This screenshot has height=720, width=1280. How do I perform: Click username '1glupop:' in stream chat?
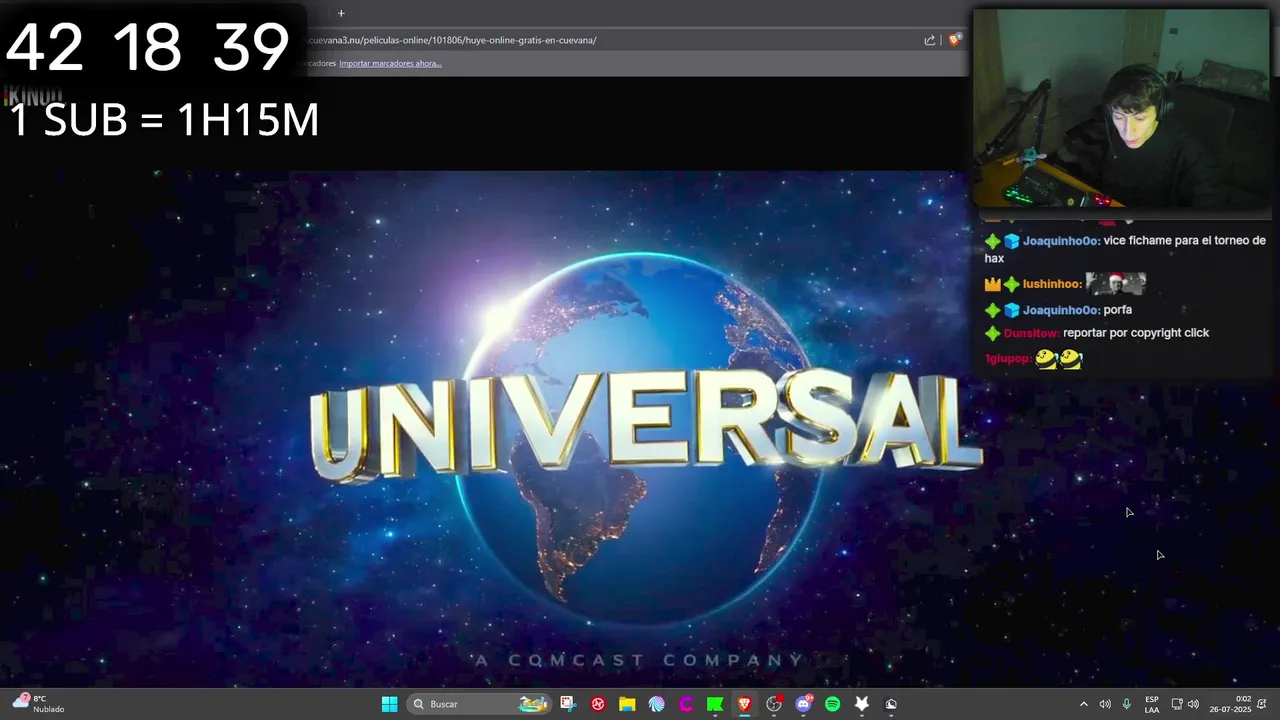[1008, 358]
